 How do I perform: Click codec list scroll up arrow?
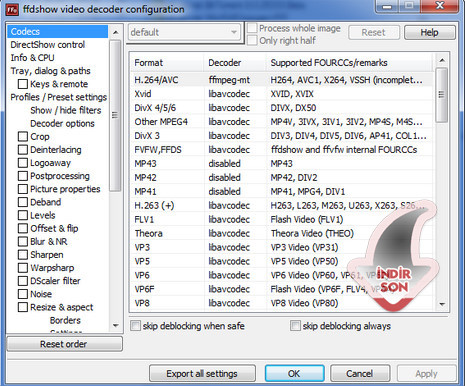pyautogui.click(x=442, y=60)
